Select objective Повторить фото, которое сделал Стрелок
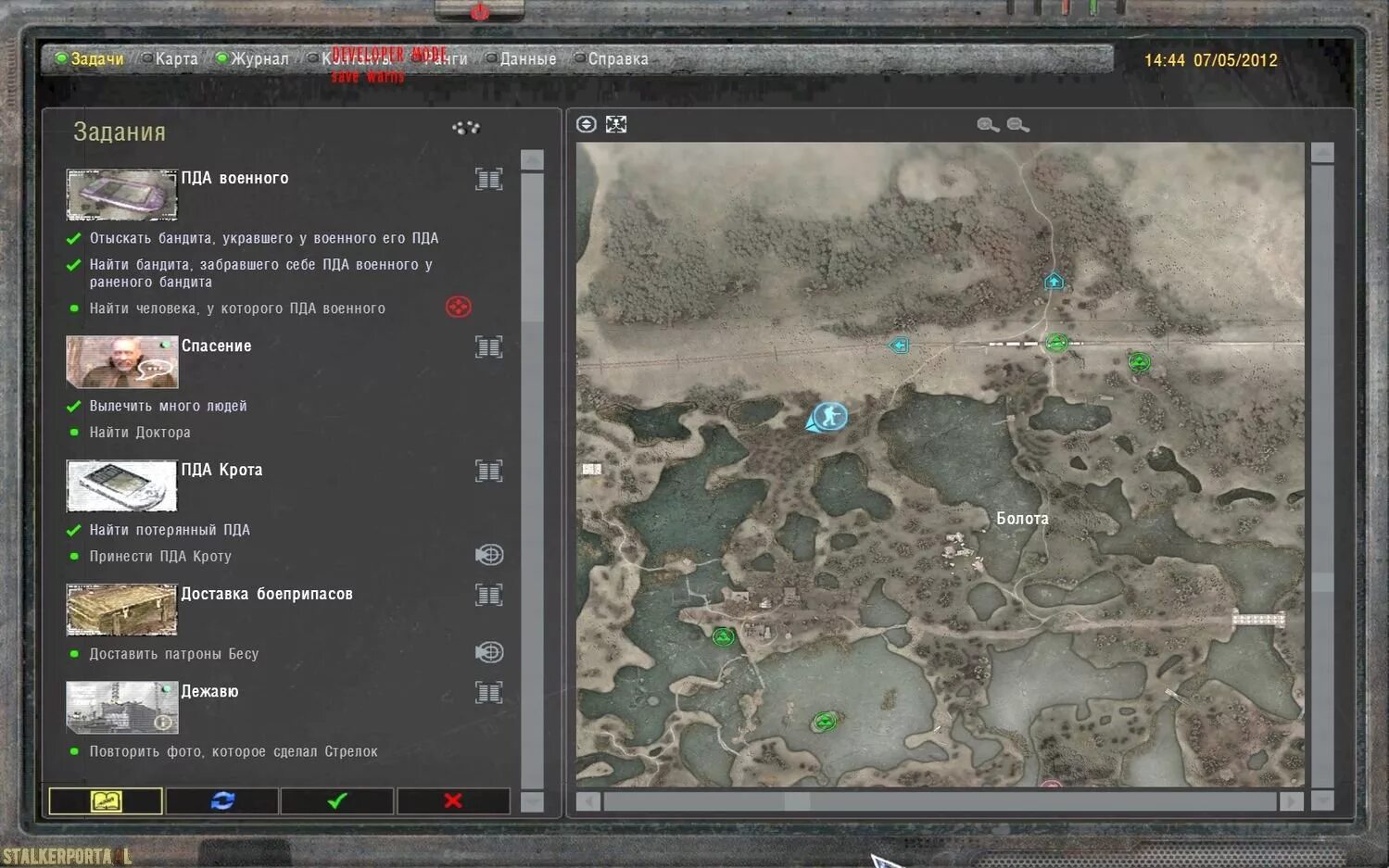The width and height of the screenshot is (1389, 868). pos(234,751)
